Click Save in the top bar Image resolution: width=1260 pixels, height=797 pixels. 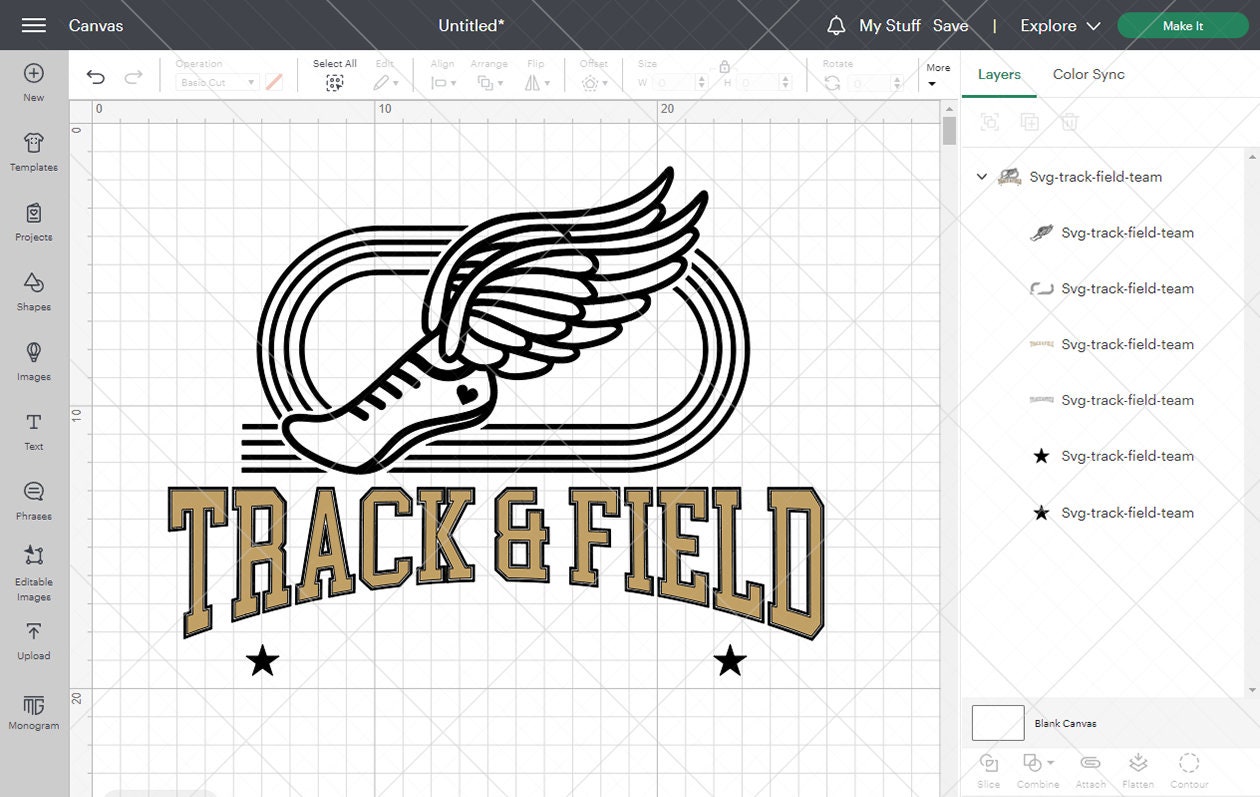951,25
